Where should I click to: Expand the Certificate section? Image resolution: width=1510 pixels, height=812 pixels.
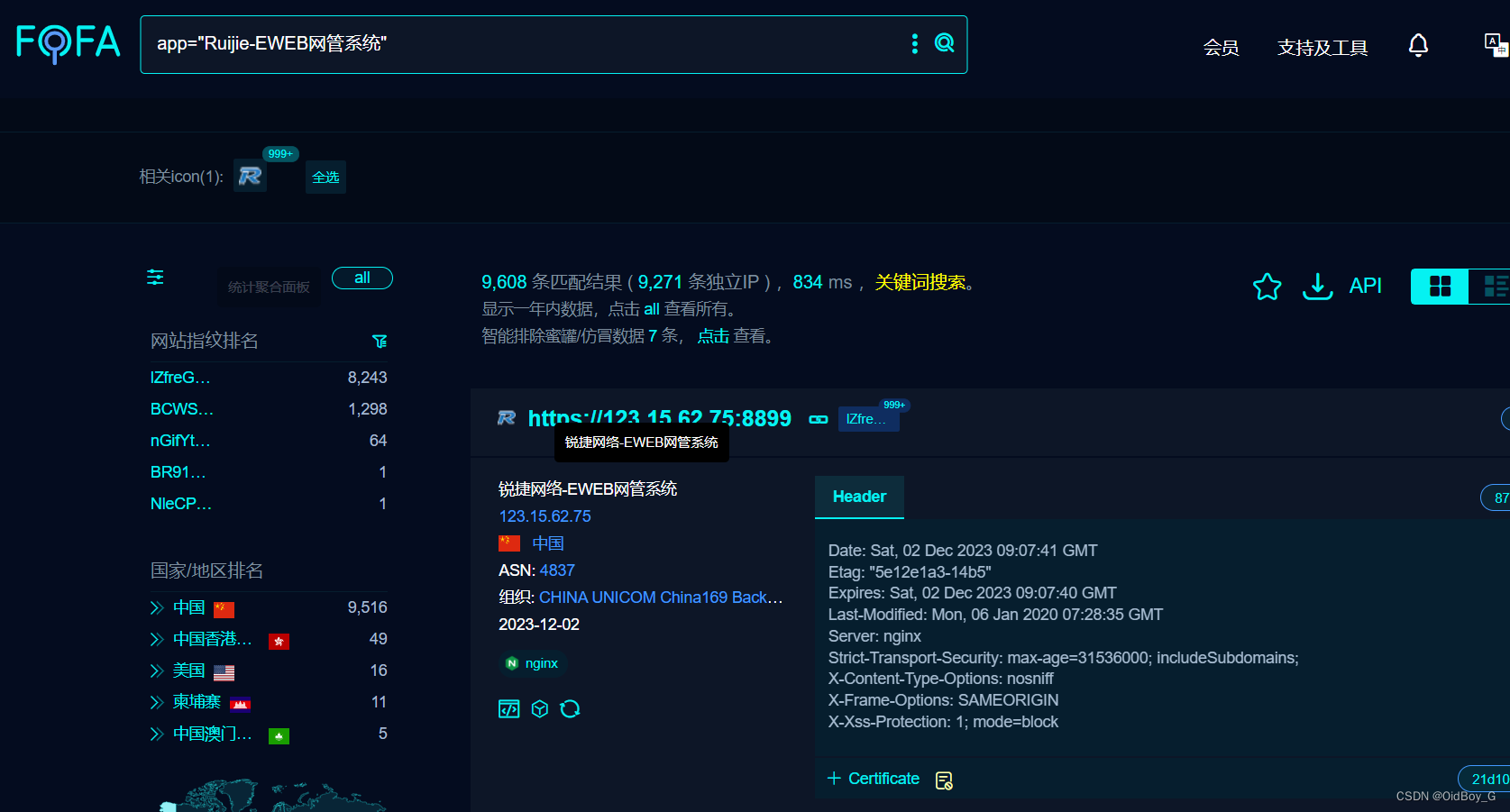pyautogui.click(x=874, y=779)
